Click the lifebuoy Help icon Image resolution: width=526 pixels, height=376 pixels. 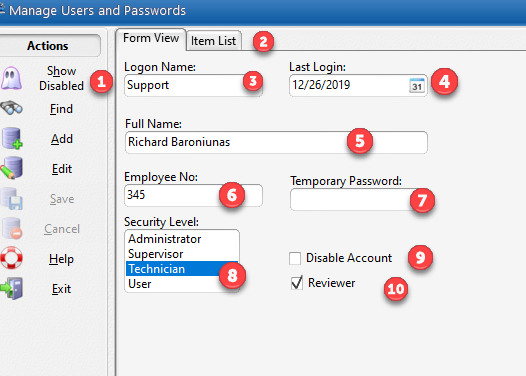pyautogui.click(x=11, y=258)
